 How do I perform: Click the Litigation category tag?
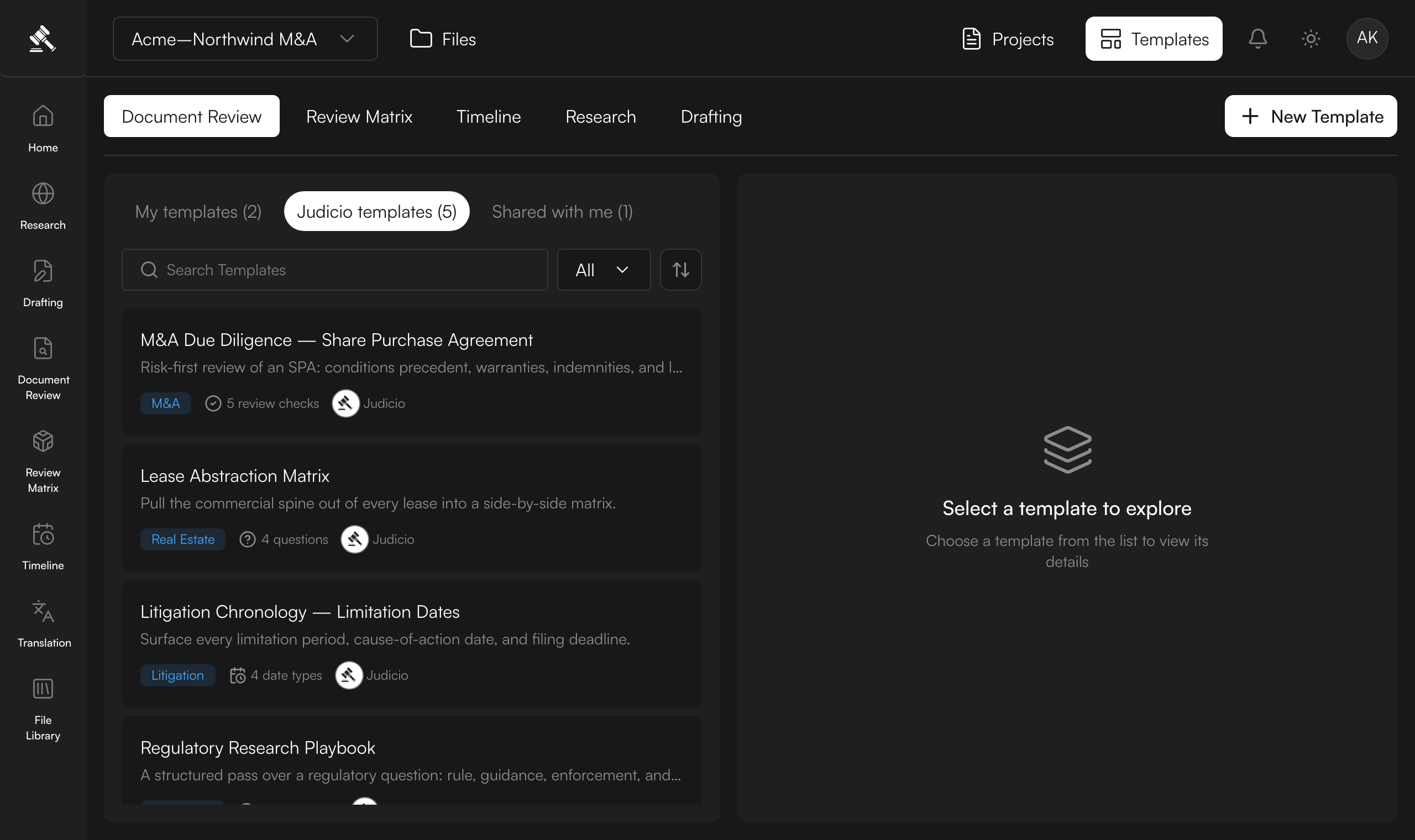click(x=178, y=675)
